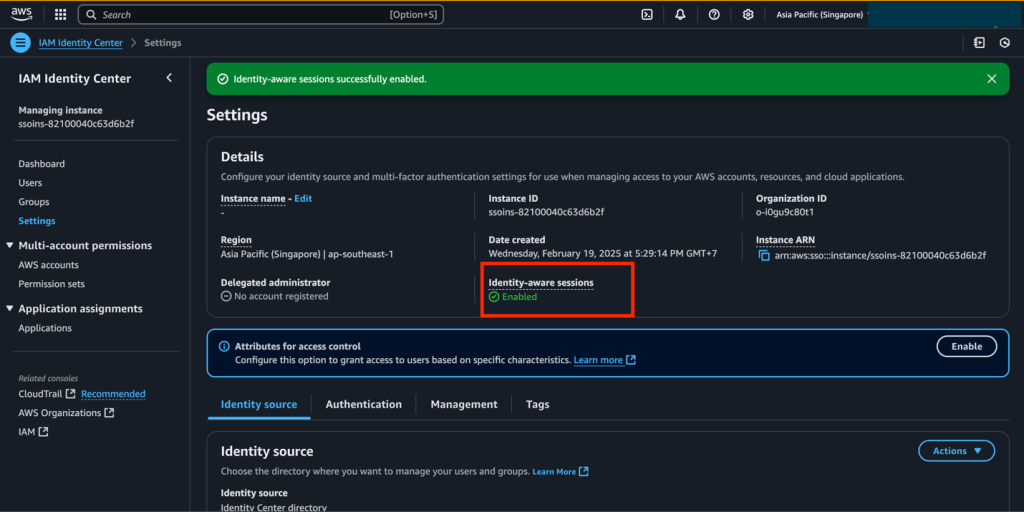Open the hexagon assistant icon at top right

pos(1005,42)
